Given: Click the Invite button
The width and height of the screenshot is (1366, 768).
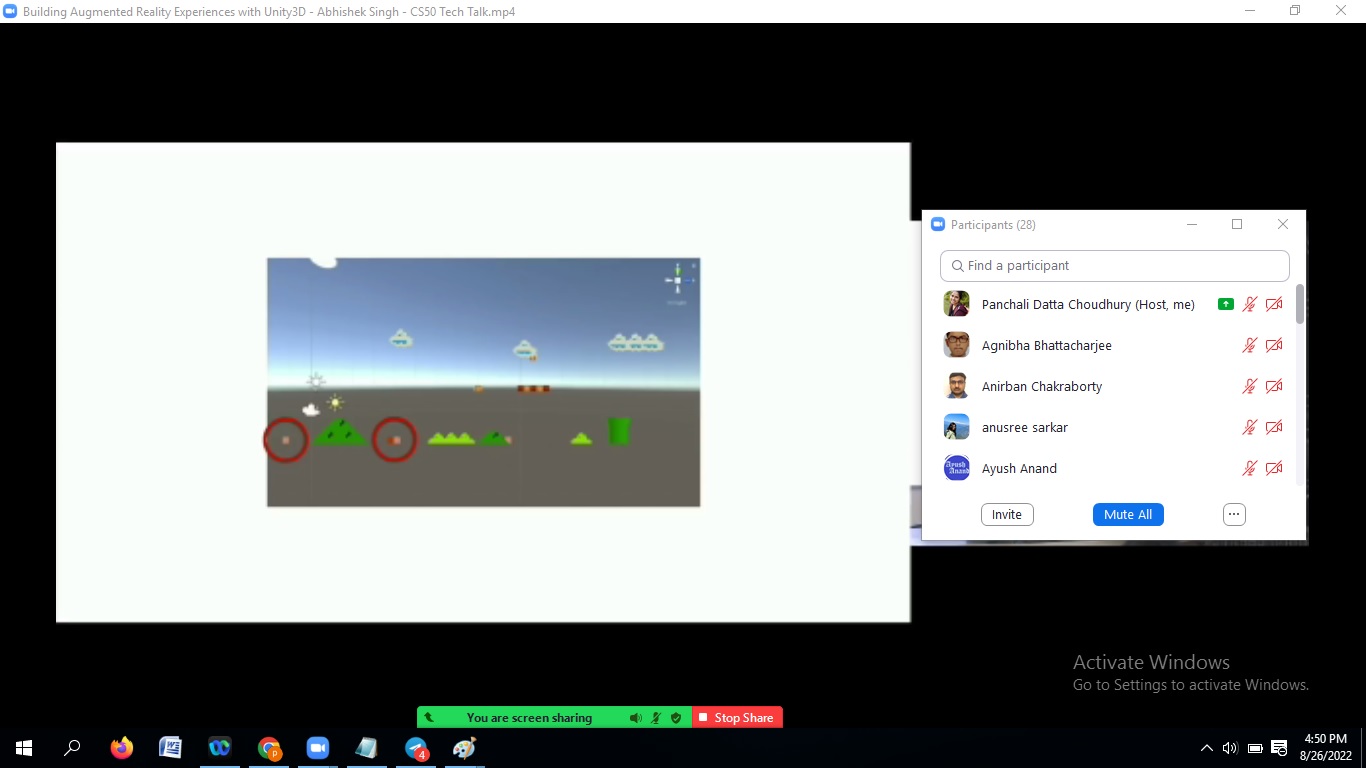Looking at the screenshot, I should coord(1007,514).
